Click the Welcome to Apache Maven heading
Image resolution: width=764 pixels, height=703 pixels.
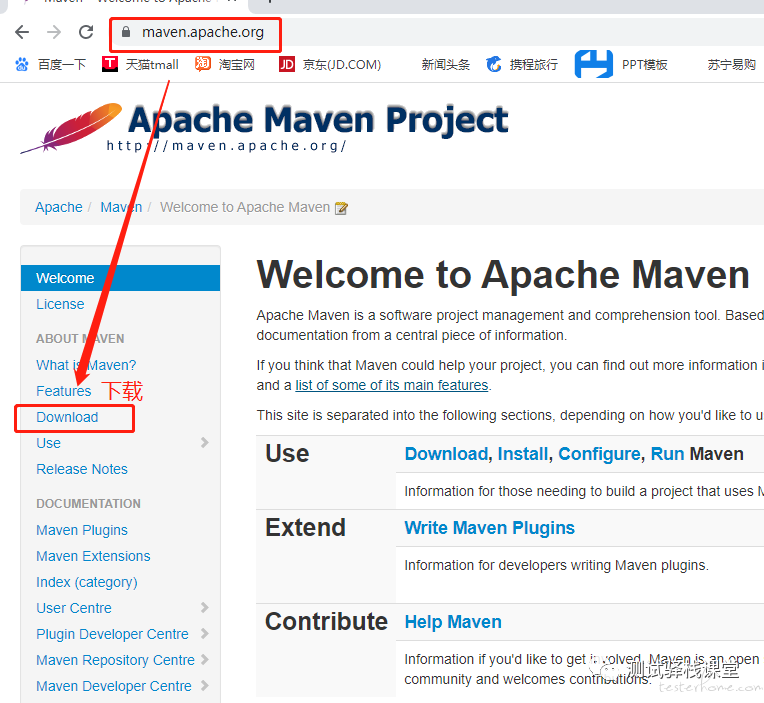503,275
